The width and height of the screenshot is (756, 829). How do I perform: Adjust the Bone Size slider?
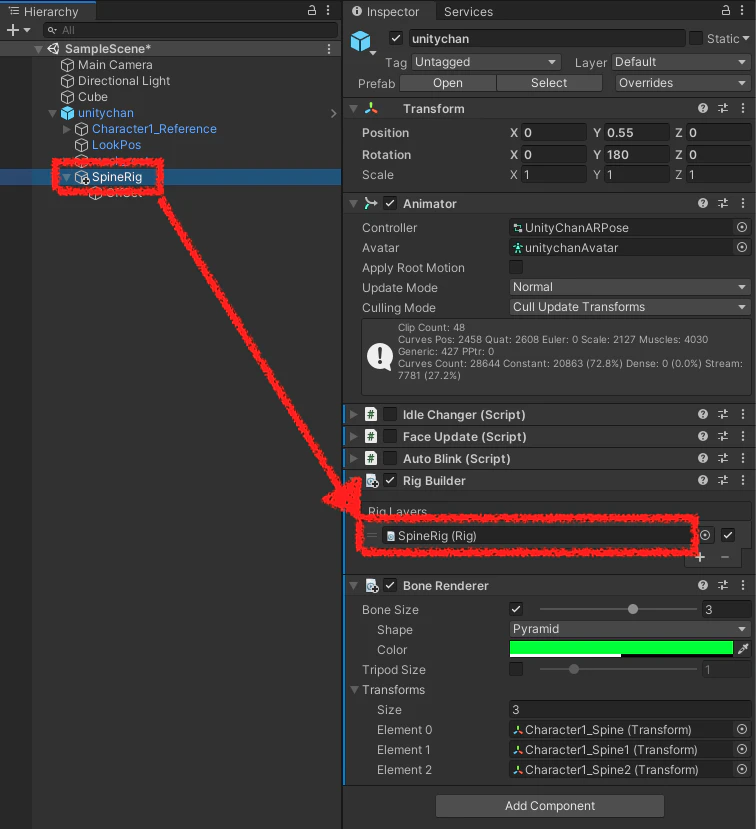coord(633,609)
